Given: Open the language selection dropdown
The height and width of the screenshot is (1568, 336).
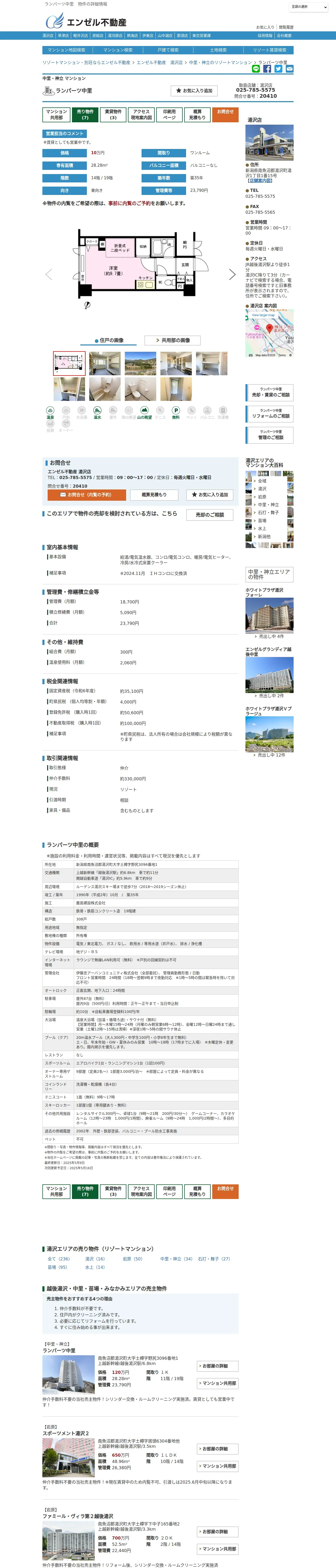Looking at the screenshot, I should coord(309,7).
